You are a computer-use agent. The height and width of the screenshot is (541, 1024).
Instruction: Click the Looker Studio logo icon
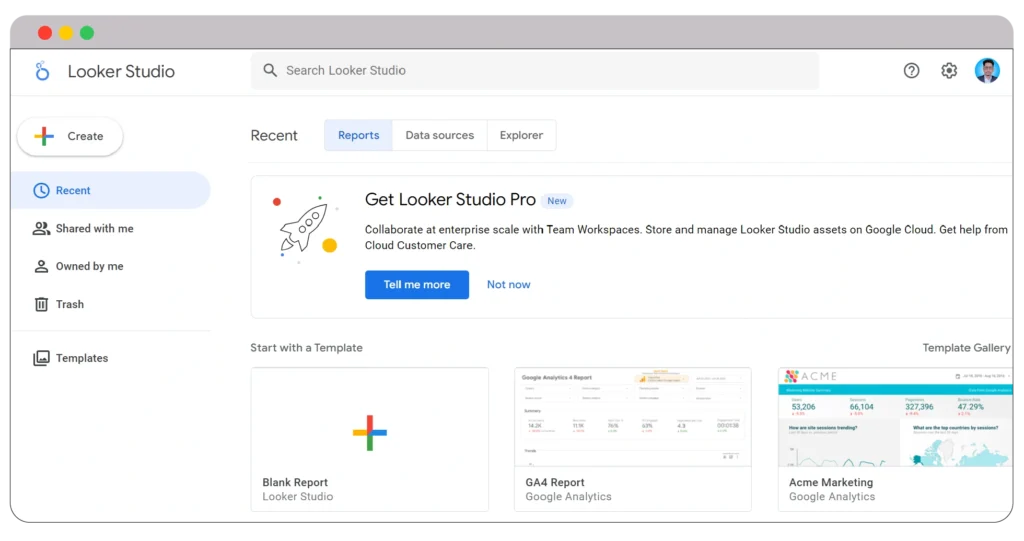coord(42,71)
